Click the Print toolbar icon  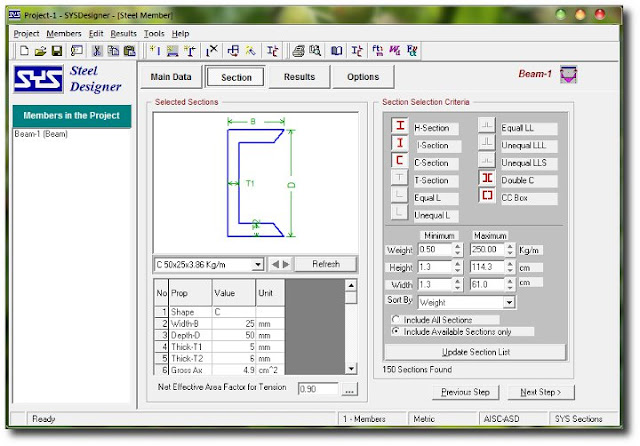(x=298, y=51)
